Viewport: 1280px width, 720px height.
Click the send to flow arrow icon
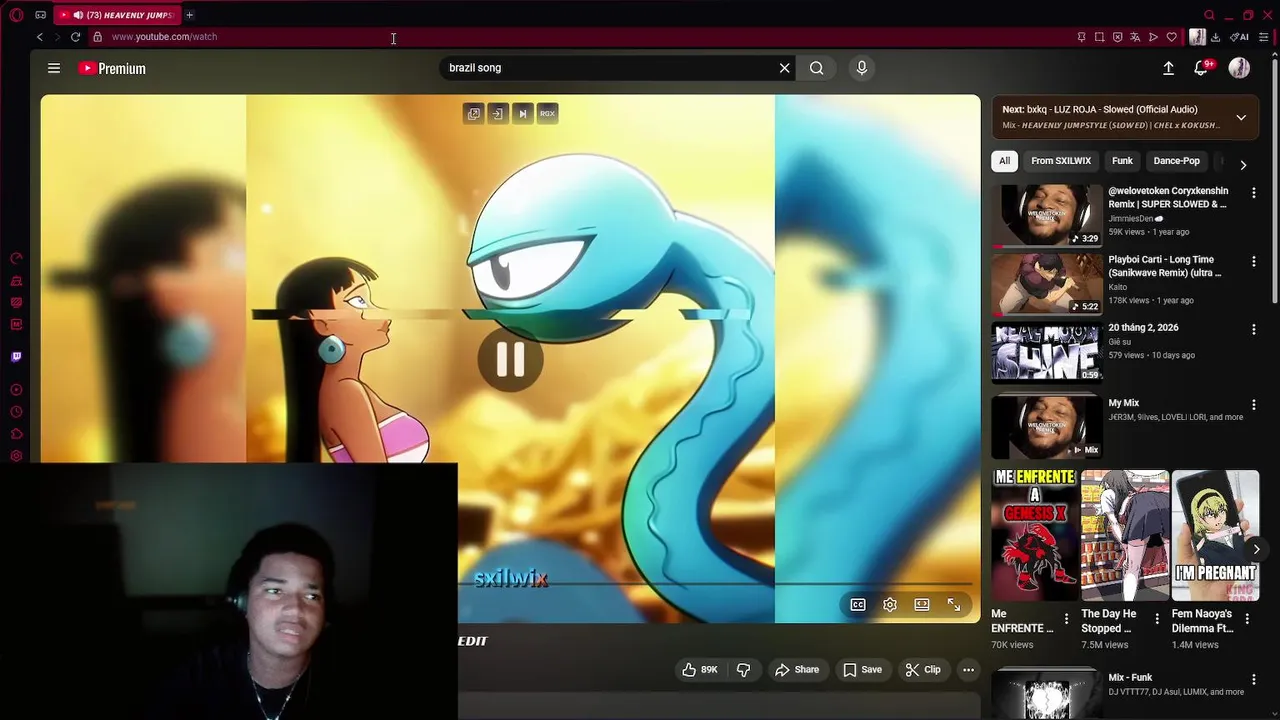click(1153, 37)
